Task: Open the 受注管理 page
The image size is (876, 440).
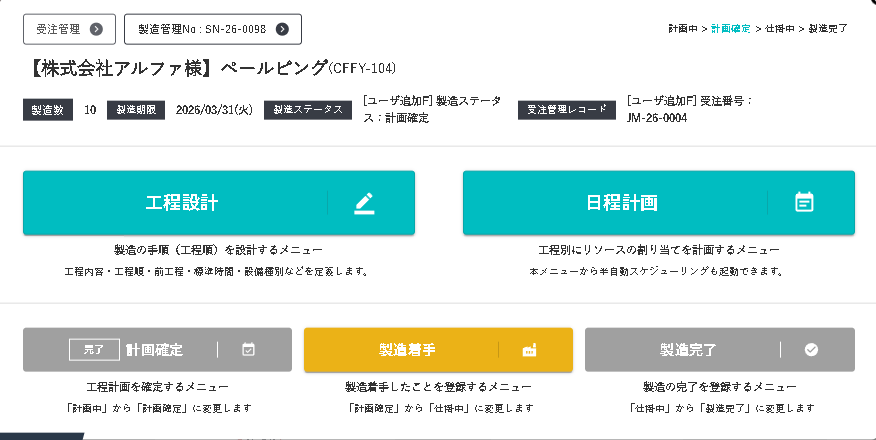Action: pos(60,29)
